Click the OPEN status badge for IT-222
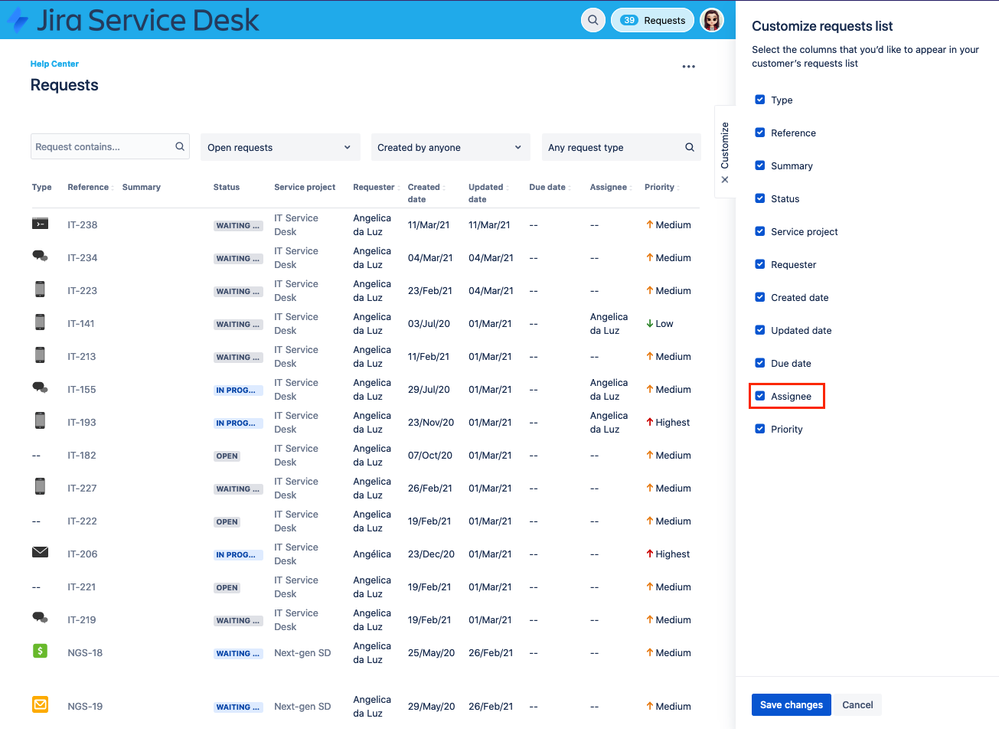 coord(227,522)
